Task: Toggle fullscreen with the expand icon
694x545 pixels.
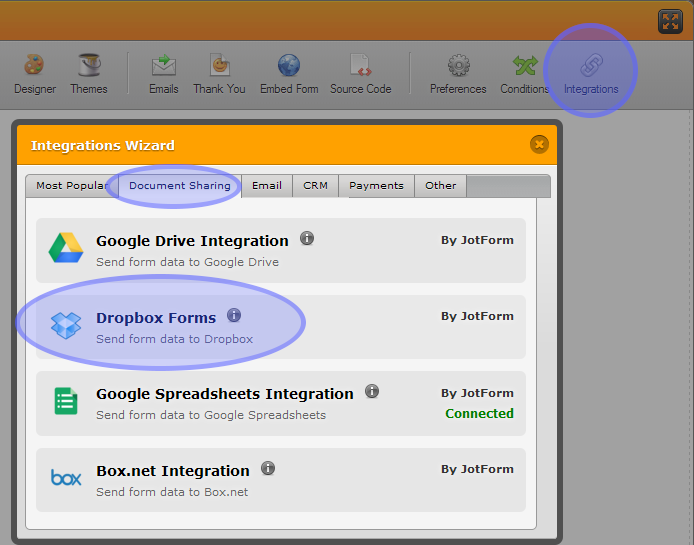Action: coord(670,21)
